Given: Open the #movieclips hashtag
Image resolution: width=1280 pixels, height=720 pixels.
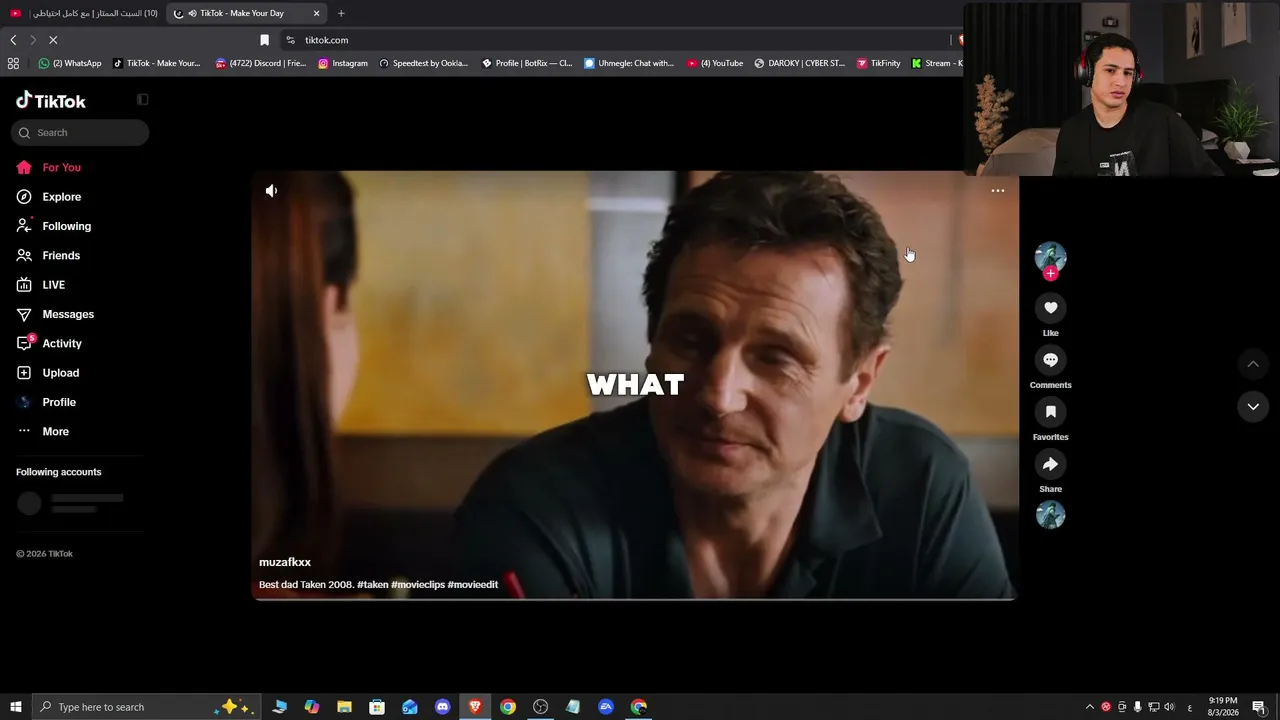Looking at the screenshot, I should pyautogui.click(x=418, y=585).
